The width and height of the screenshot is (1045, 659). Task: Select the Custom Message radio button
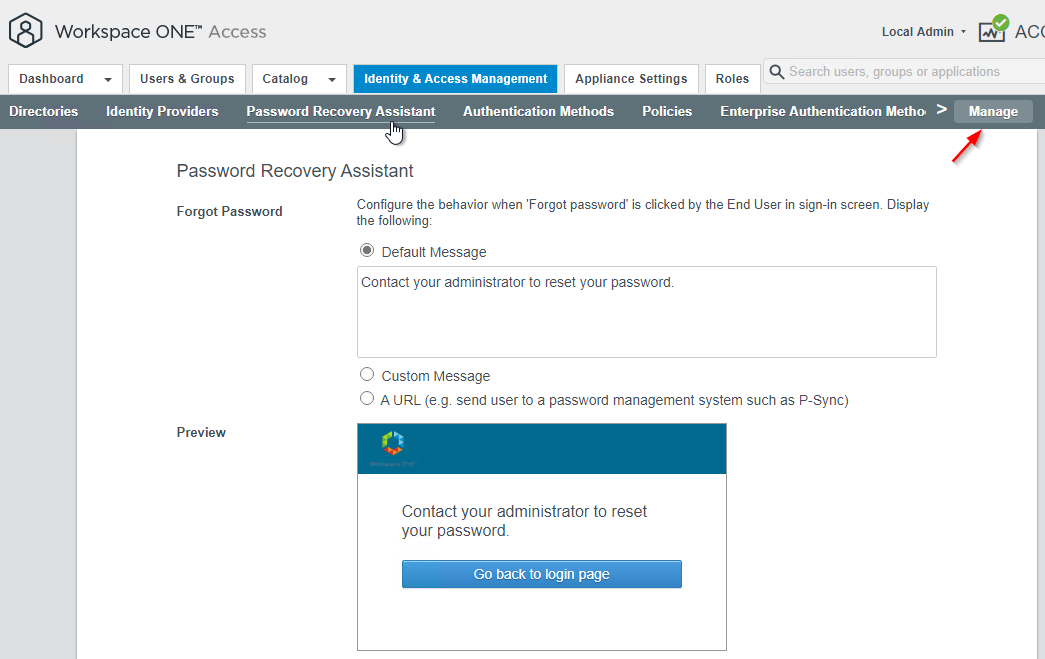pos(367,374)
